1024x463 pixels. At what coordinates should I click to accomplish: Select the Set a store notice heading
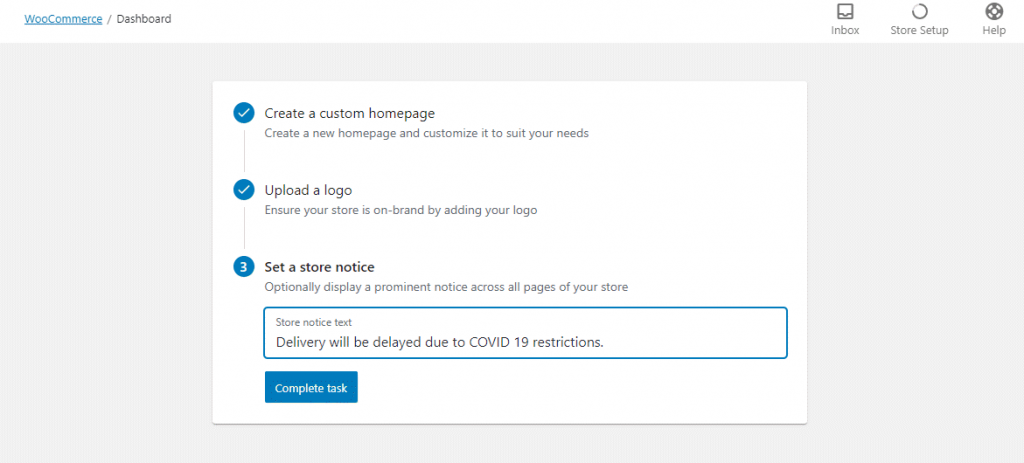[319, 267]
